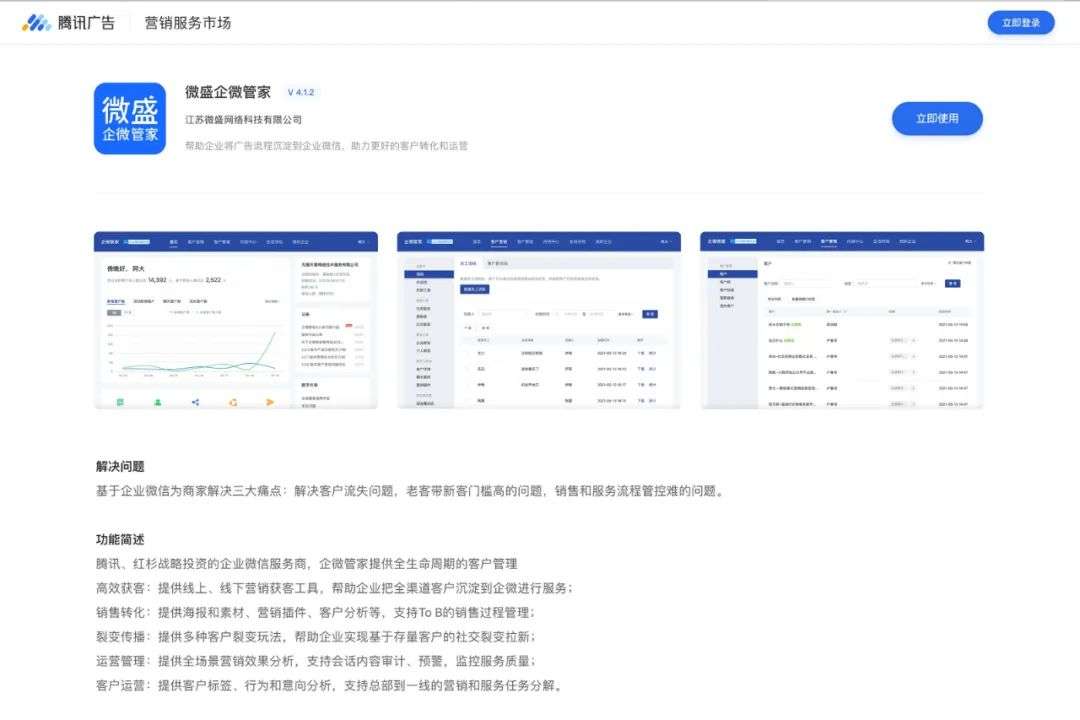Click the Tencent Ads logo icon
Screen dimensions: 1080x720
tap(37, 23)
